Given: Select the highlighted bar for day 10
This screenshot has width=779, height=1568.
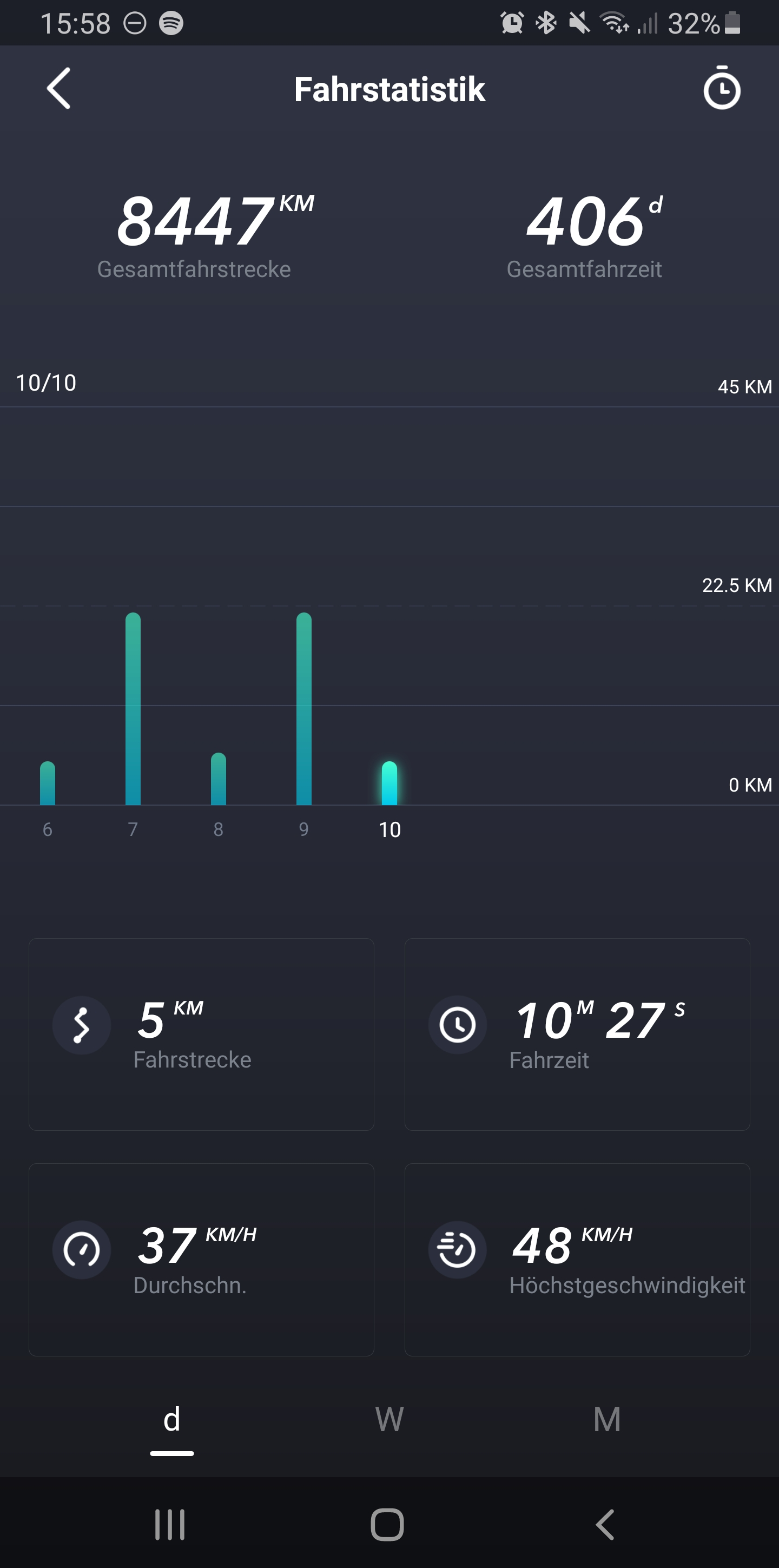Looking at the screenshot, I should (389, 783).
